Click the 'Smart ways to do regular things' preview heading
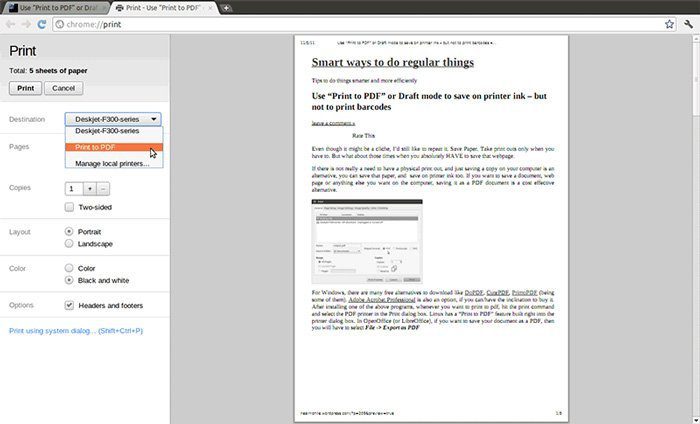Screen dimensions: 700x424 point(392,62)
